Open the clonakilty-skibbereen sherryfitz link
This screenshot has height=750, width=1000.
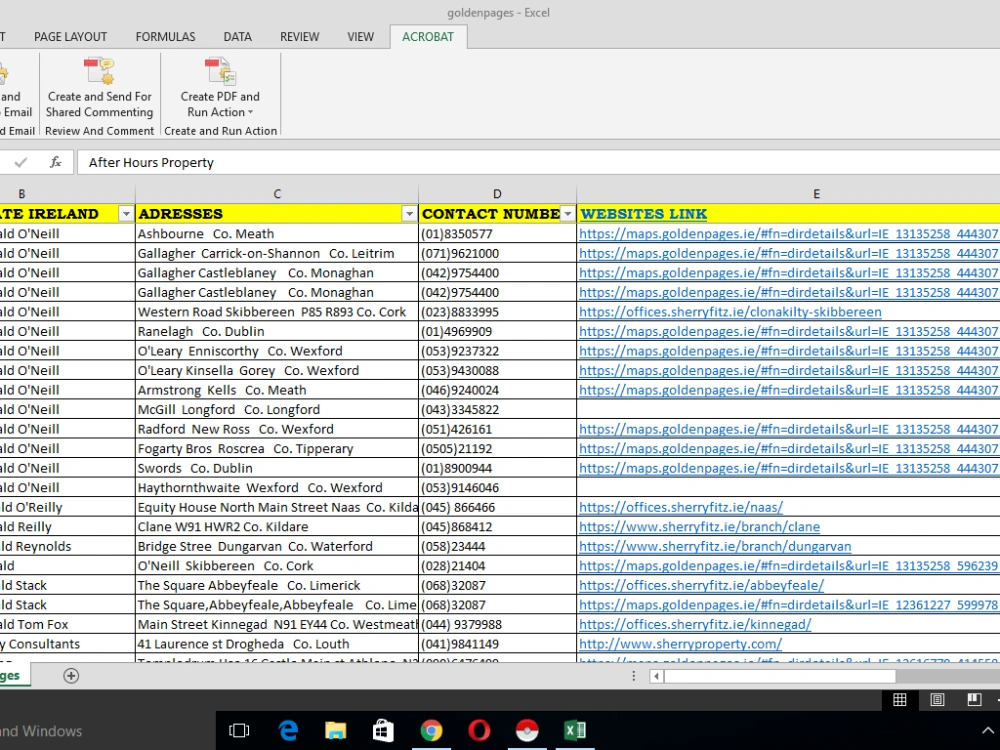730,312
